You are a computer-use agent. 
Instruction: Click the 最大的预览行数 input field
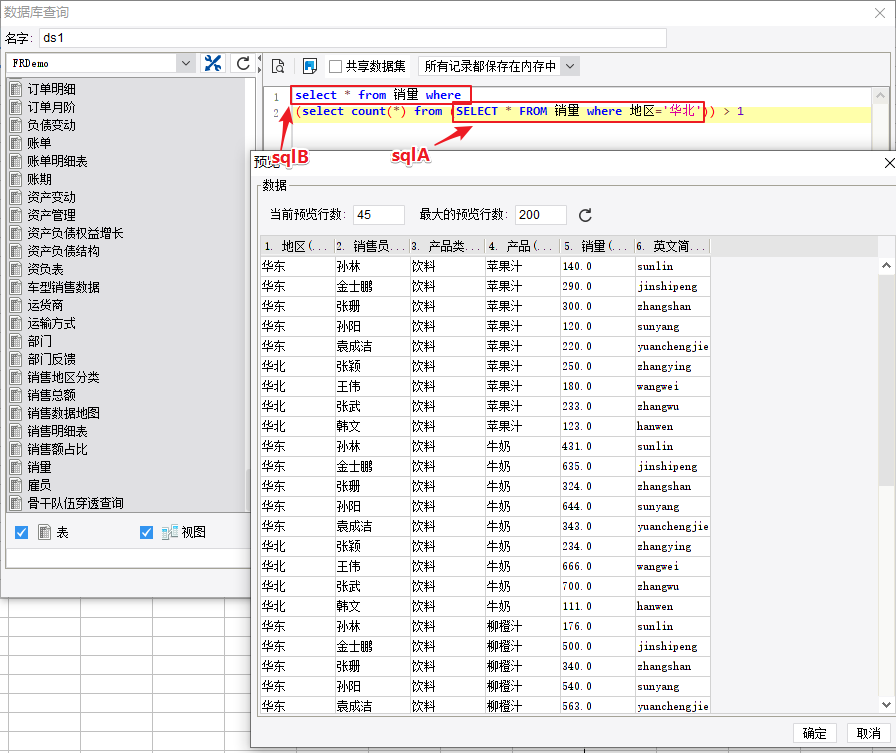click(x=541, y=215)
